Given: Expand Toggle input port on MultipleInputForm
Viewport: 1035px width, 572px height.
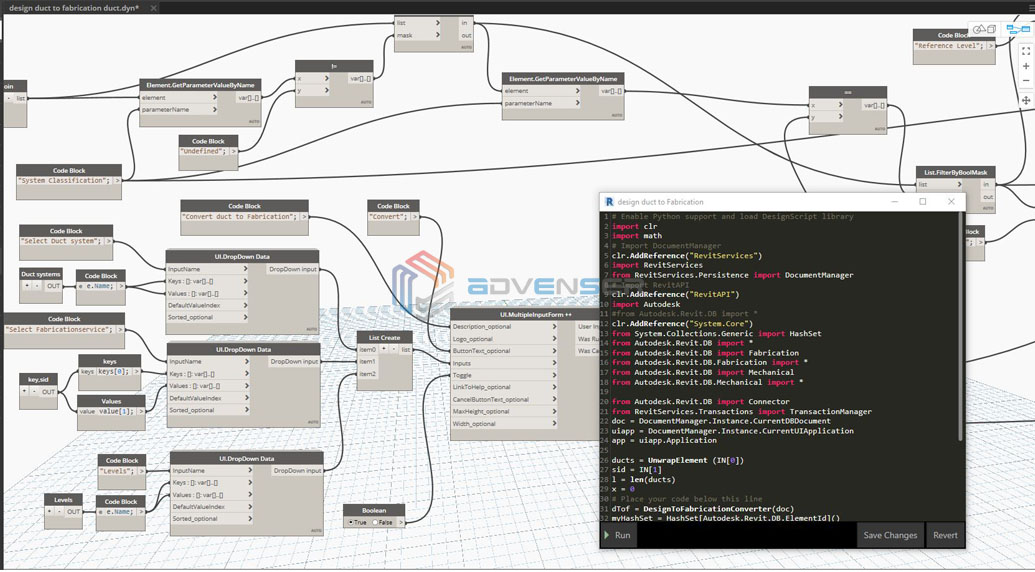Looking at the screenshot, I should [x=554, y=375].
